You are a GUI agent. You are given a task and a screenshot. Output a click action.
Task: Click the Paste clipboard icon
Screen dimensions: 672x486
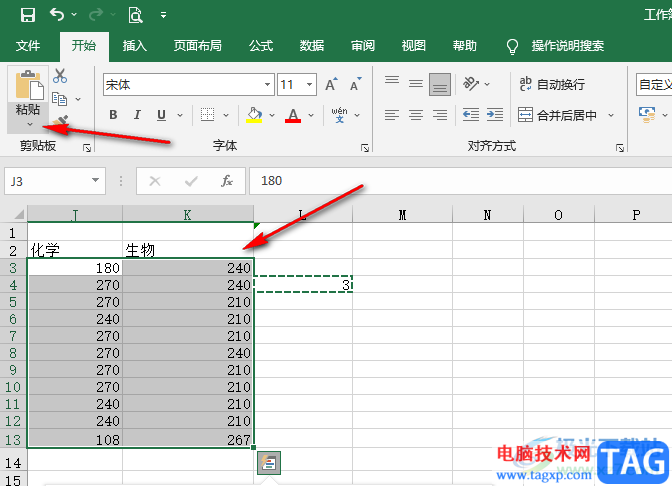(29, 85)
